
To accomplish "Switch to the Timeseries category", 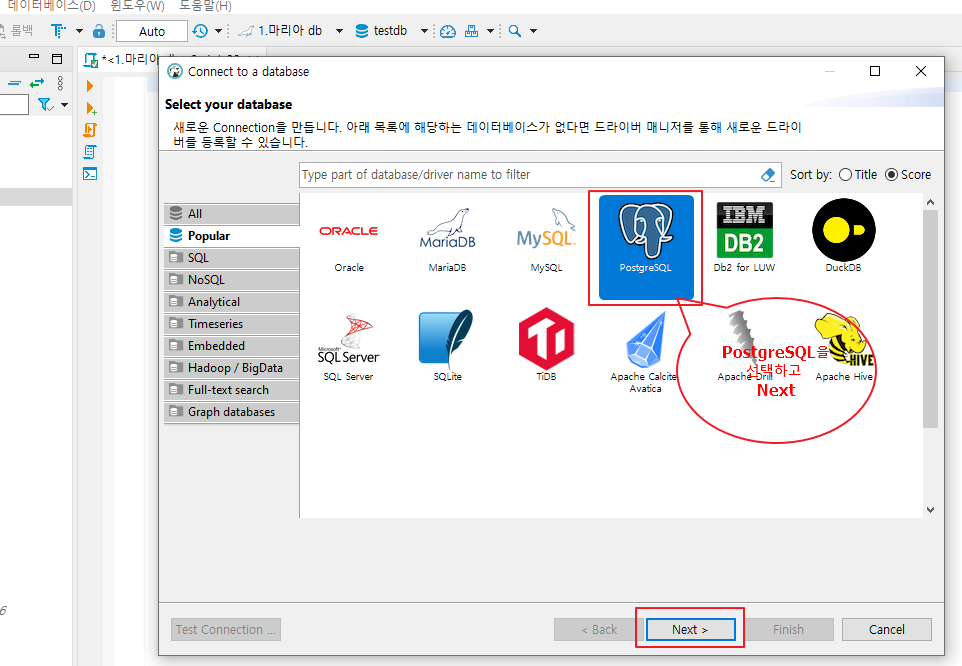I will pyautogui.click(x=232, y=324).
